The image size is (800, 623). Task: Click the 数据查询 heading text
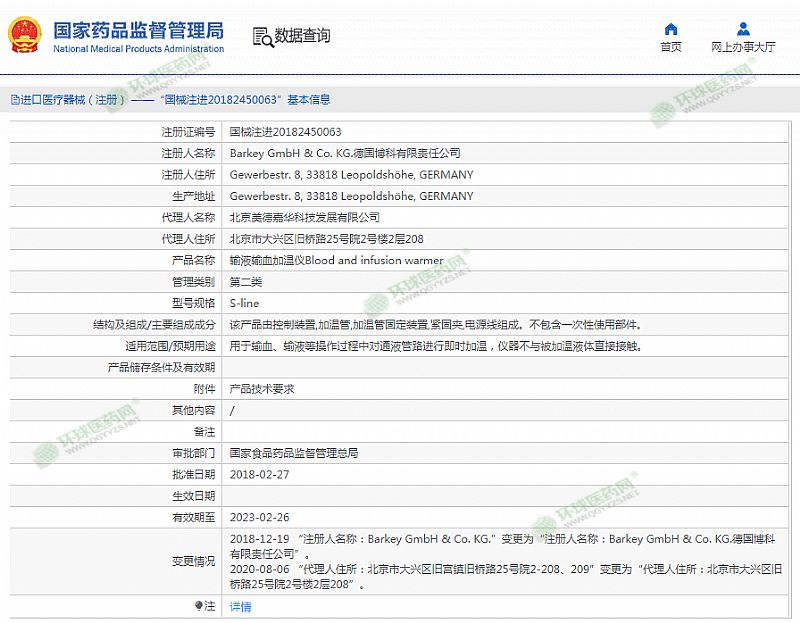point(302,36)
